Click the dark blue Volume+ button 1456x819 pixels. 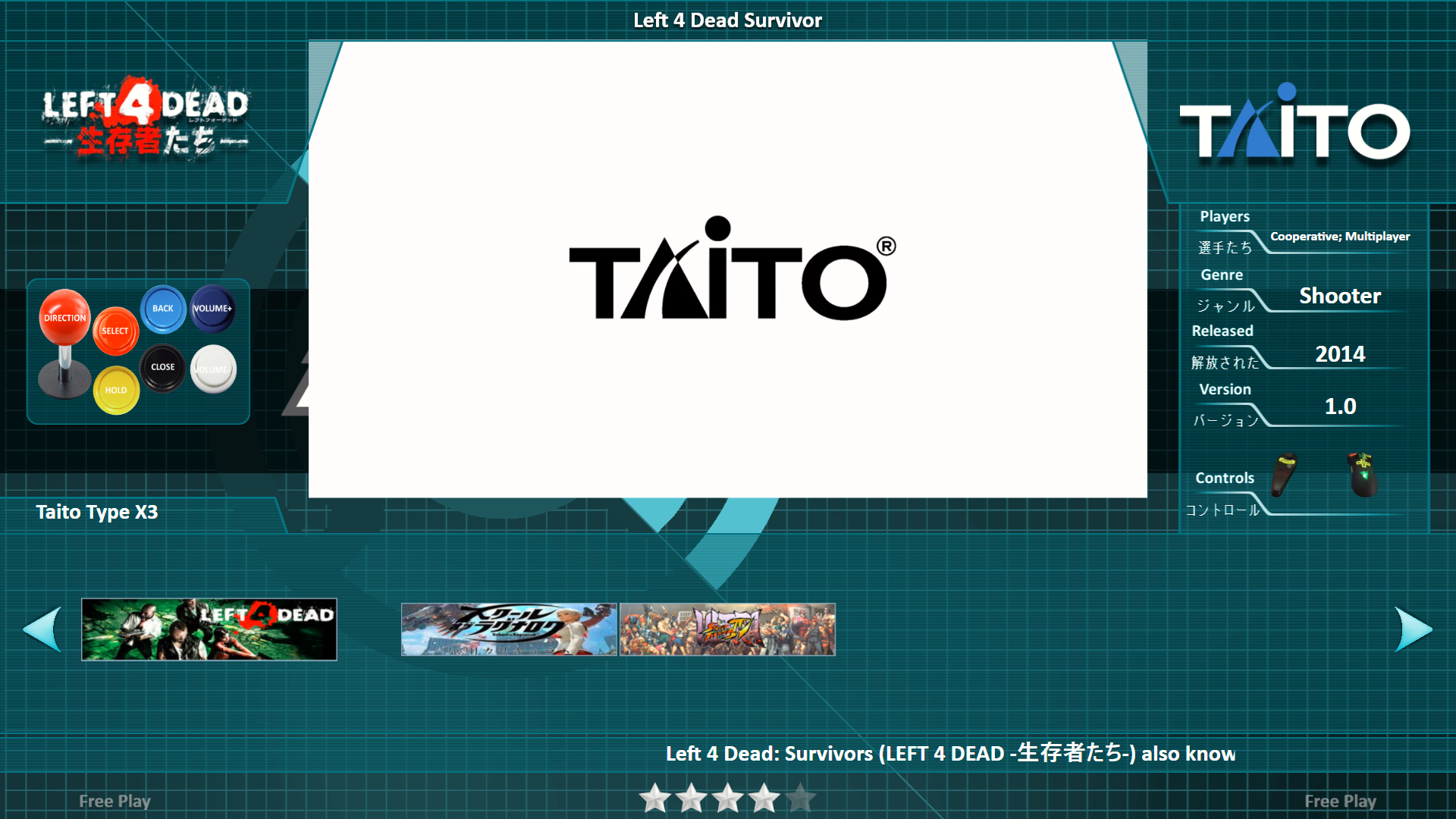click(x=212, y=309)
